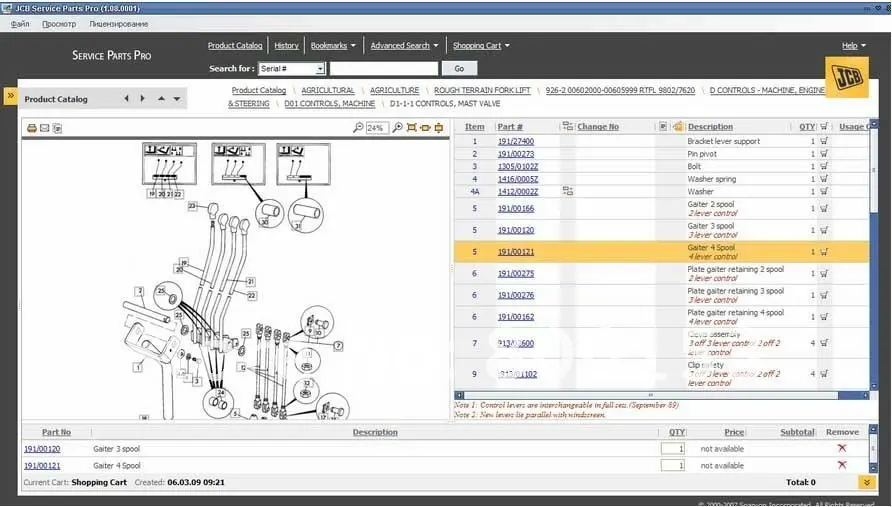Move up in Product Catalog navigation
This screenshot has height=507, width=892.
coord(162,98)
